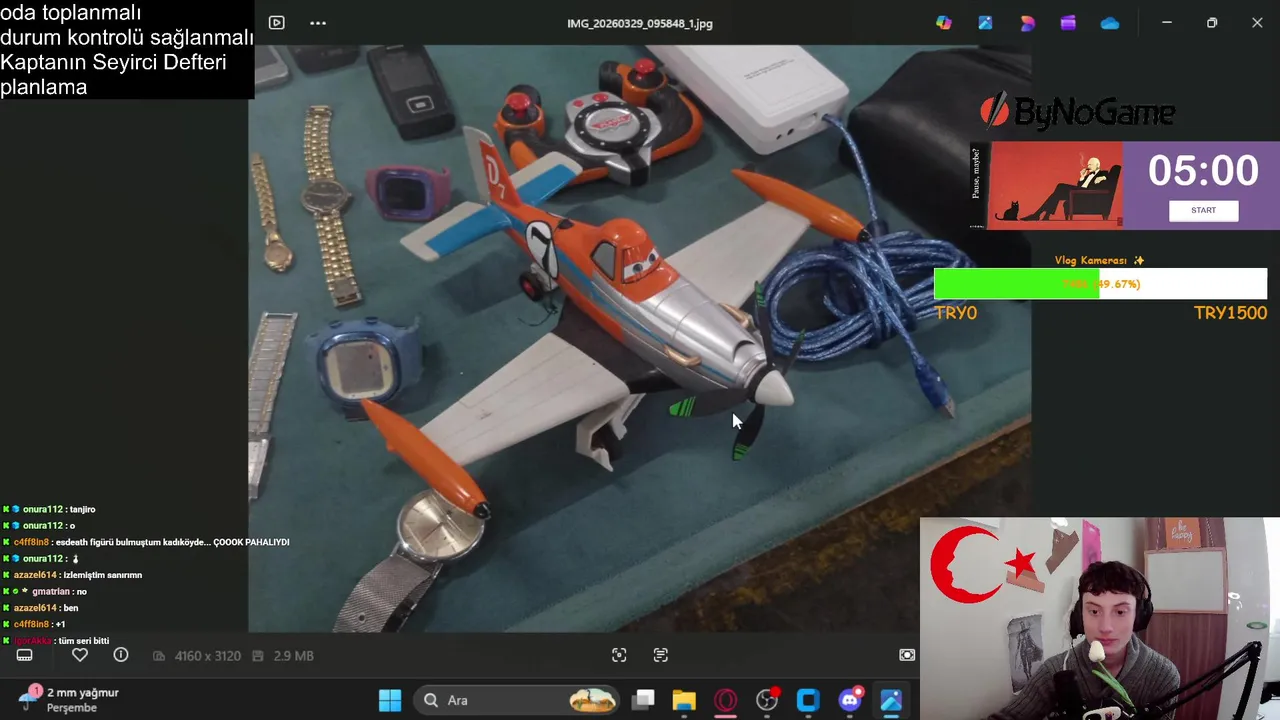Screen dimensions: 1280x720
Task: Open the weather widget '2 mm yağmur'
Action: 70,699
